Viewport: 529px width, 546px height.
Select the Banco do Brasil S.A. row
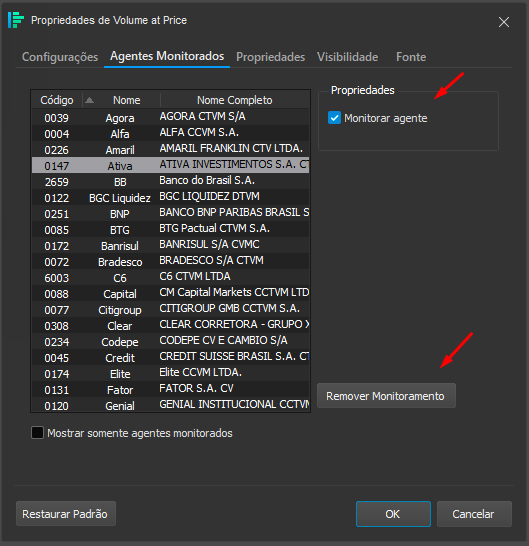pyautogui.click(x=171, y=181)
